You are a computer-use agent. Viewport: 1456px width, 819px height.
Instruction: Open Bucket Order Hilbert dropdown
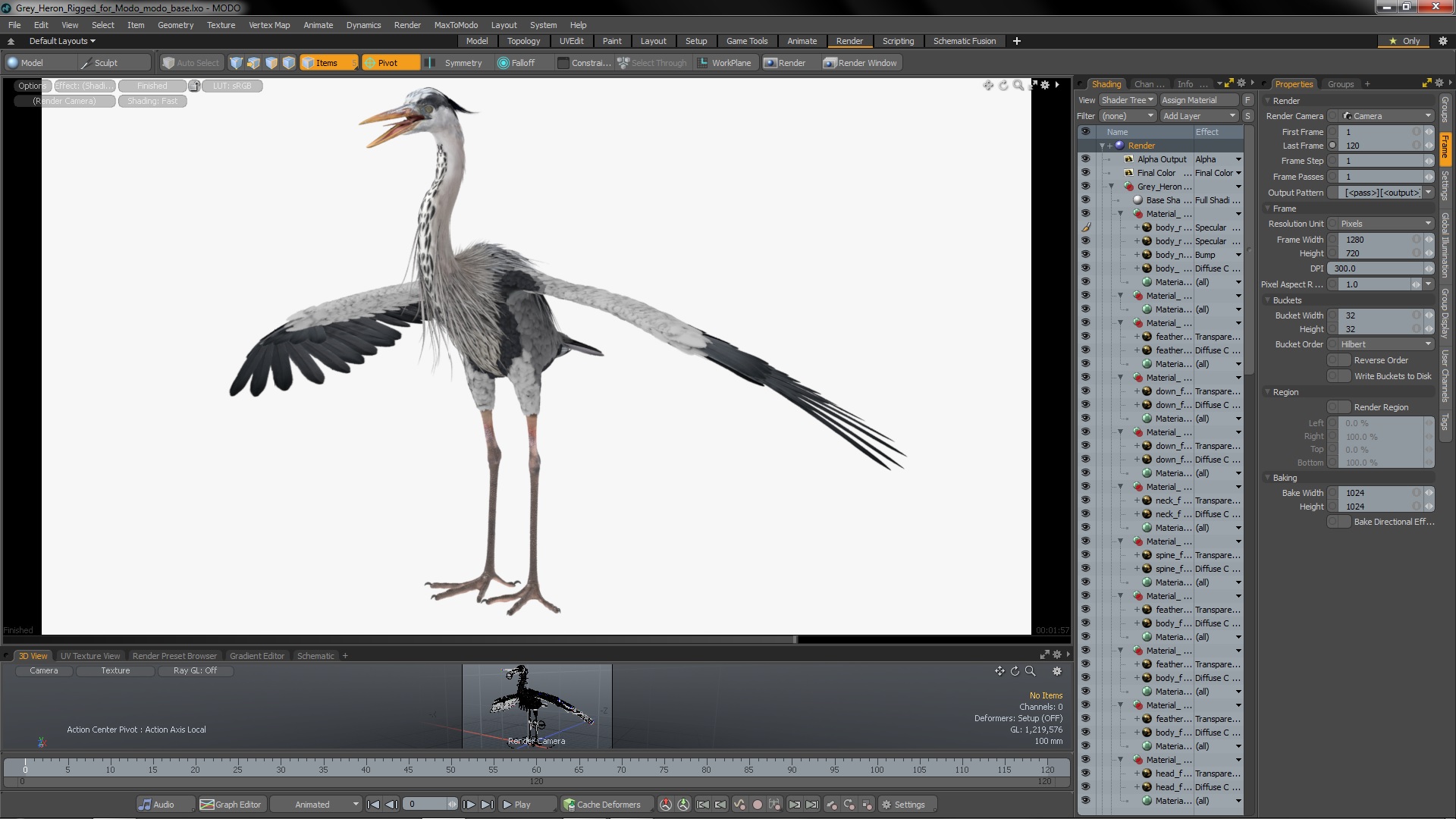tap(1387, 344)
